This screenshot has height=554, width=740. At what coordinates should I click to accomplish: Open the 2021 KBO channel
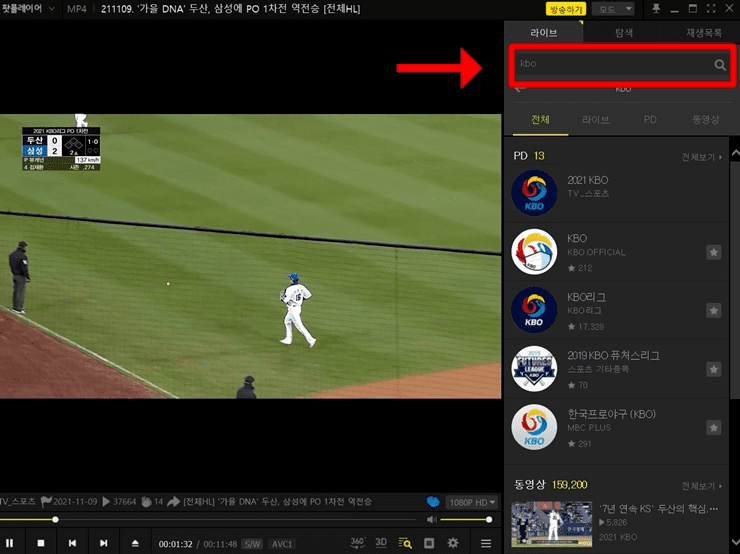point(617,193)
